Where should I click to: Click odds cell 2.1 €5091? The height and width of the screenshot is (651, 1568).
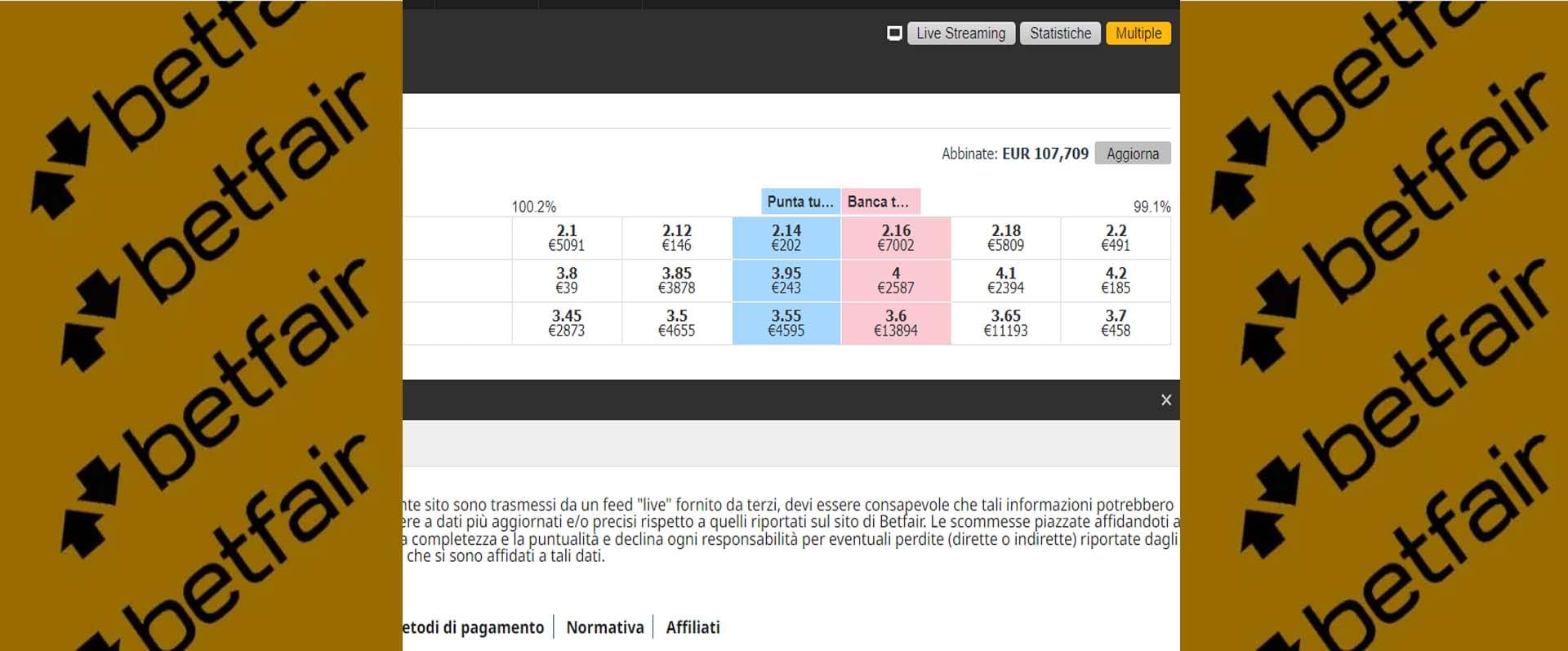(567, 238)
